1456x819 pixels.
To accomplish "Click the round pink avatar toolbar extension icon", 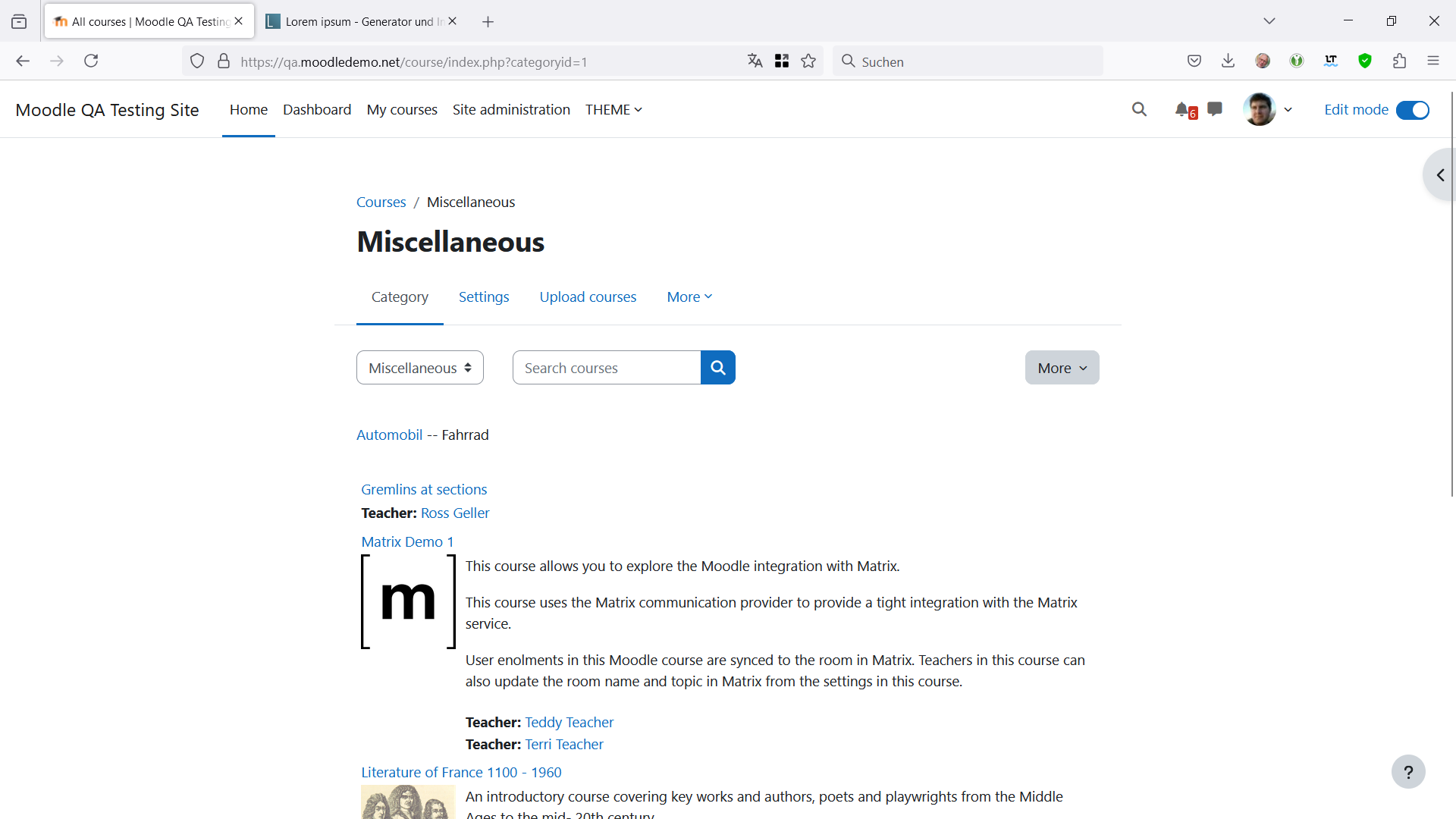I will click(x=1263, y=61).
